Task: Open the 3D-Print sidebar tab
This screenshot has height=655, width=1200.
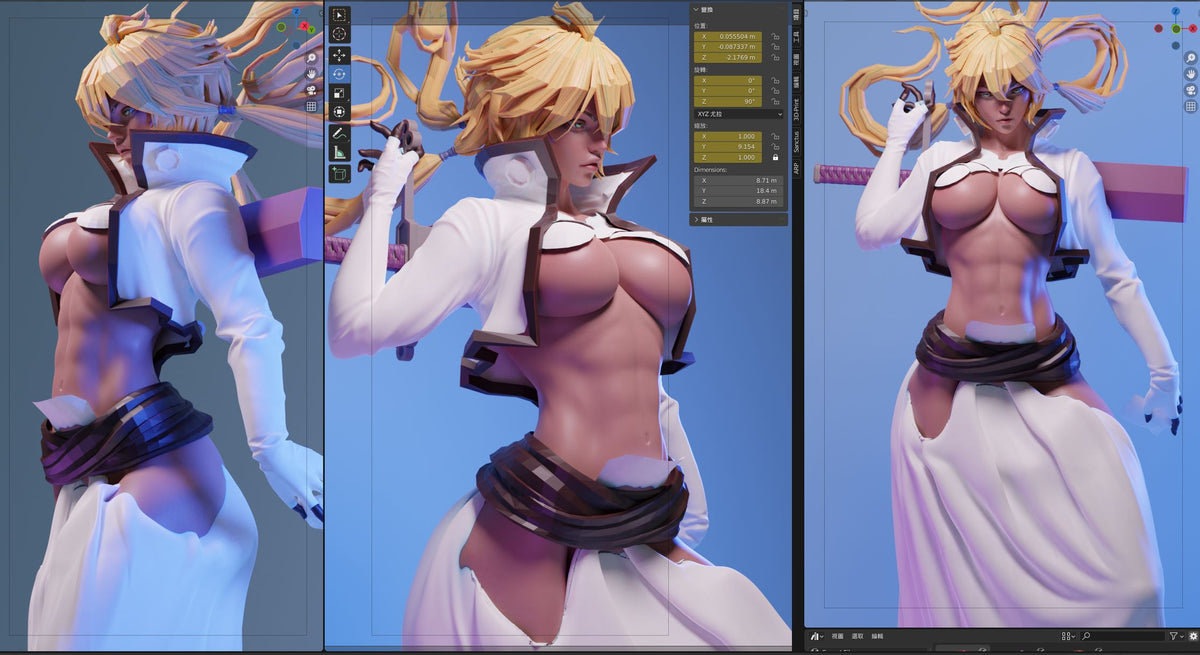Action: 797,109
